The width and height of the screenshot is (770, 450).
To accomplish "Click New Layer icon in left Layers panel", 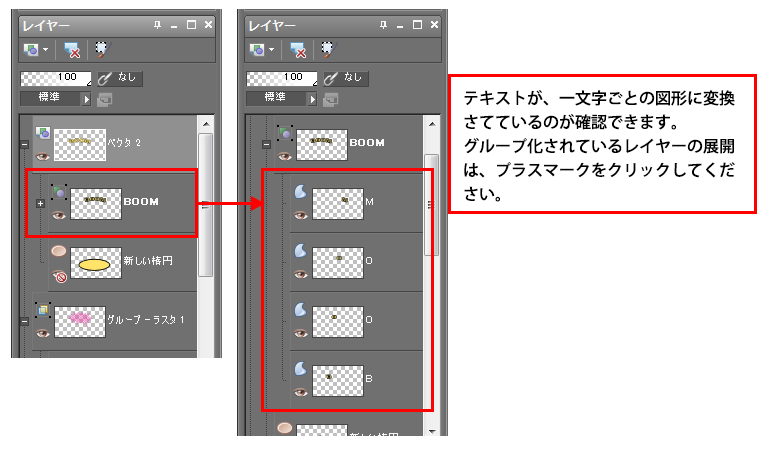I will coord(30,49).
